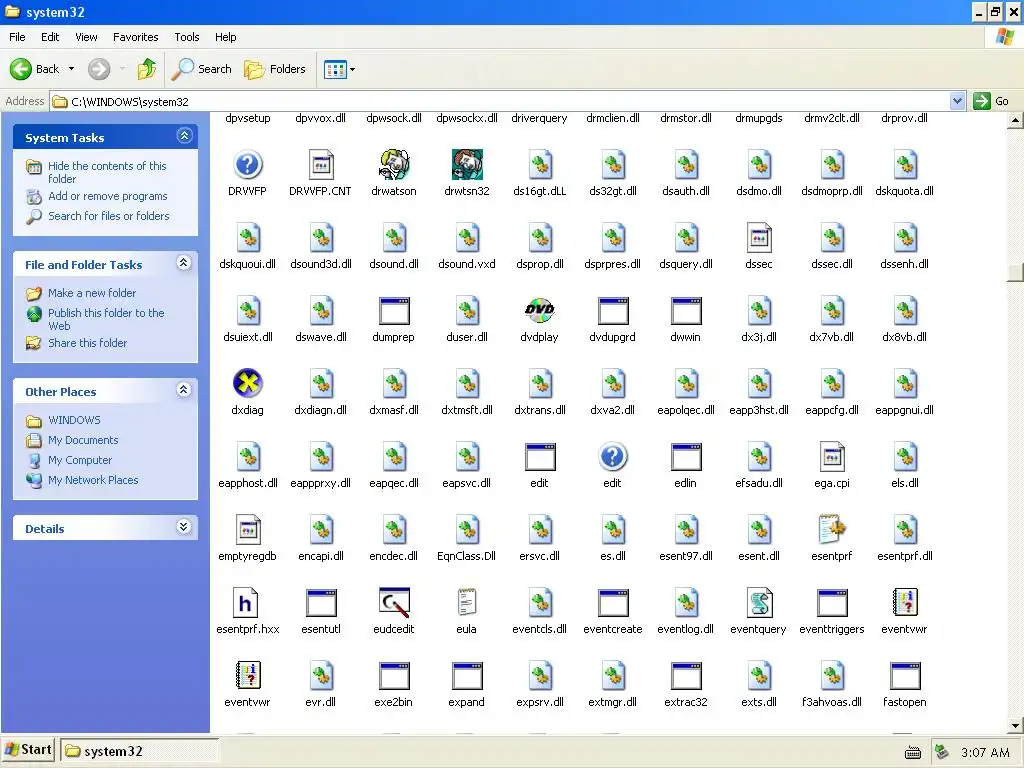Screen dimensions: 1024x768
Task: Open the dxdiag diagnostic tool icon
Action: click(x=248, y=383)
